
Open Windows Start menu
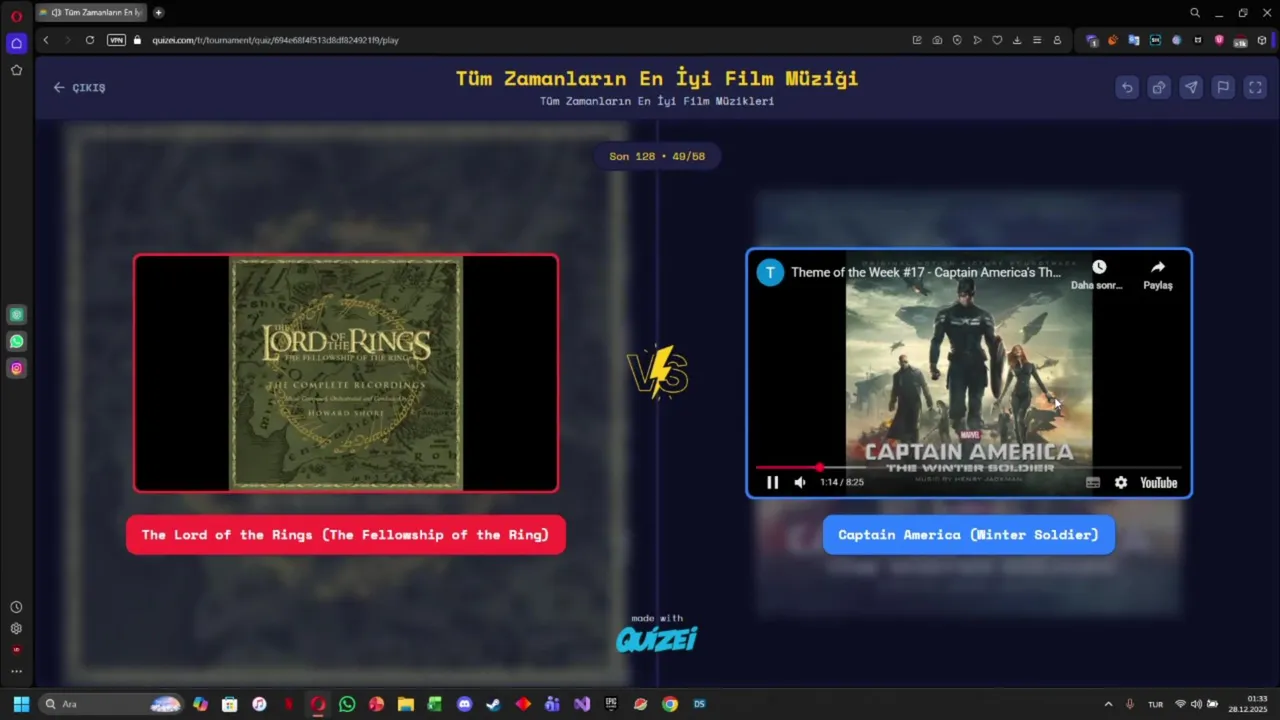tap(21, 704)
